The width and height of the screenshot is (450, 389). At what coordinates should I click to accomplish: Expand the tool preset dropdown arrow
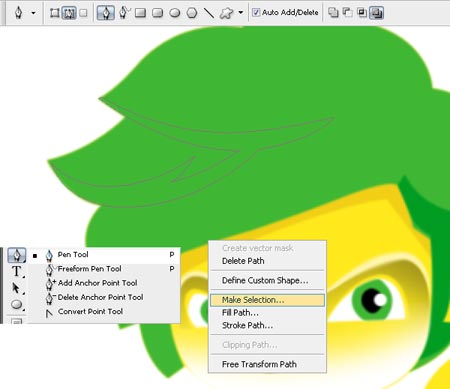(33, 13)
